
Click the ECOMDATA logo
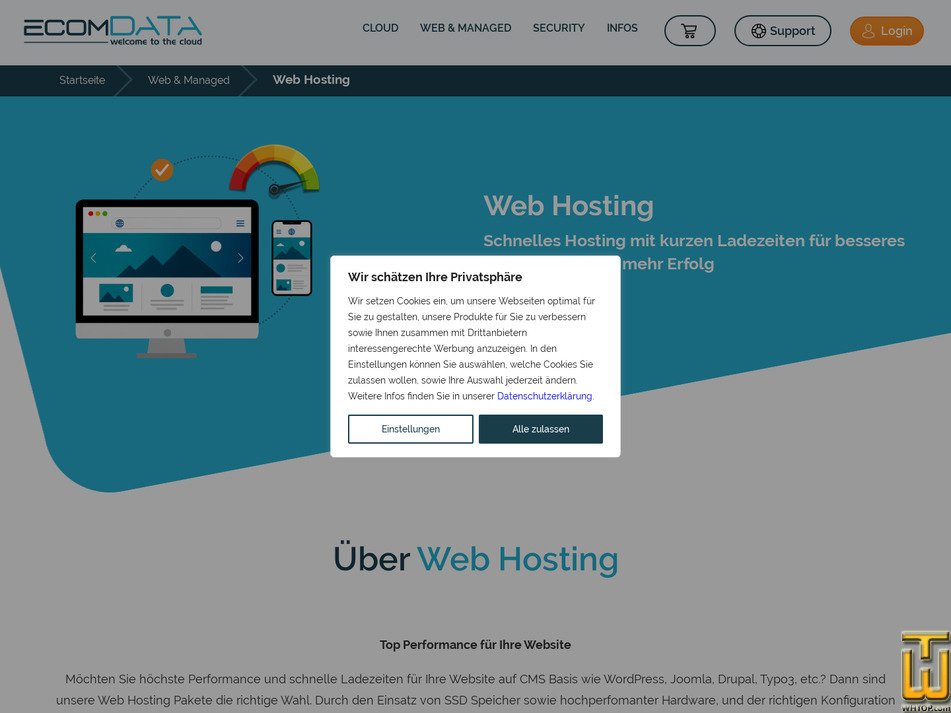113,32
